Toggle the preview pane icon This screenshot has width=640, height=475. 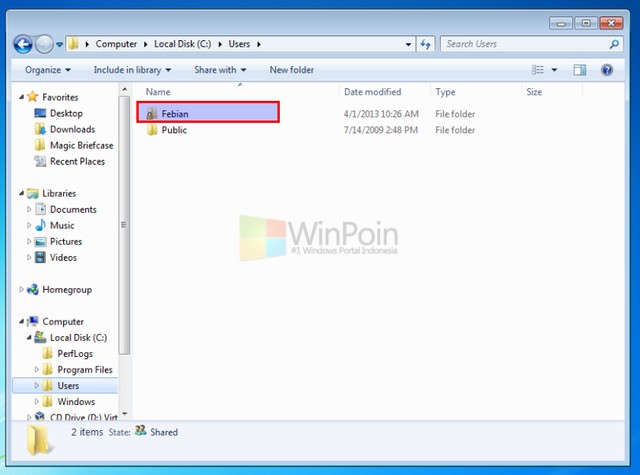[580, 70]
